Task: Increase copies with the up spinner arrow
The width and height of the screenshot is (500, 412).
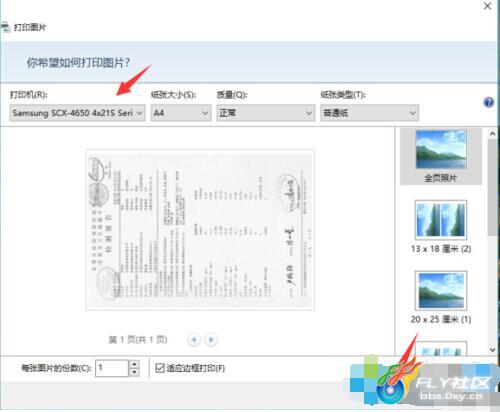Action: tap(134, 364)
